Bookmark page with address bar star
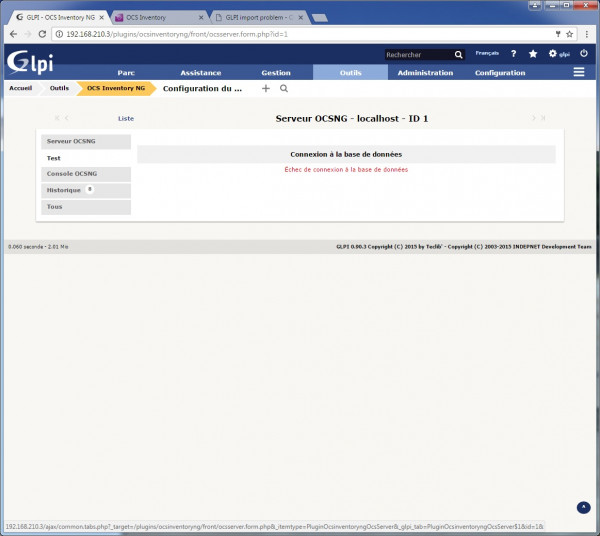 coord(569,34)
